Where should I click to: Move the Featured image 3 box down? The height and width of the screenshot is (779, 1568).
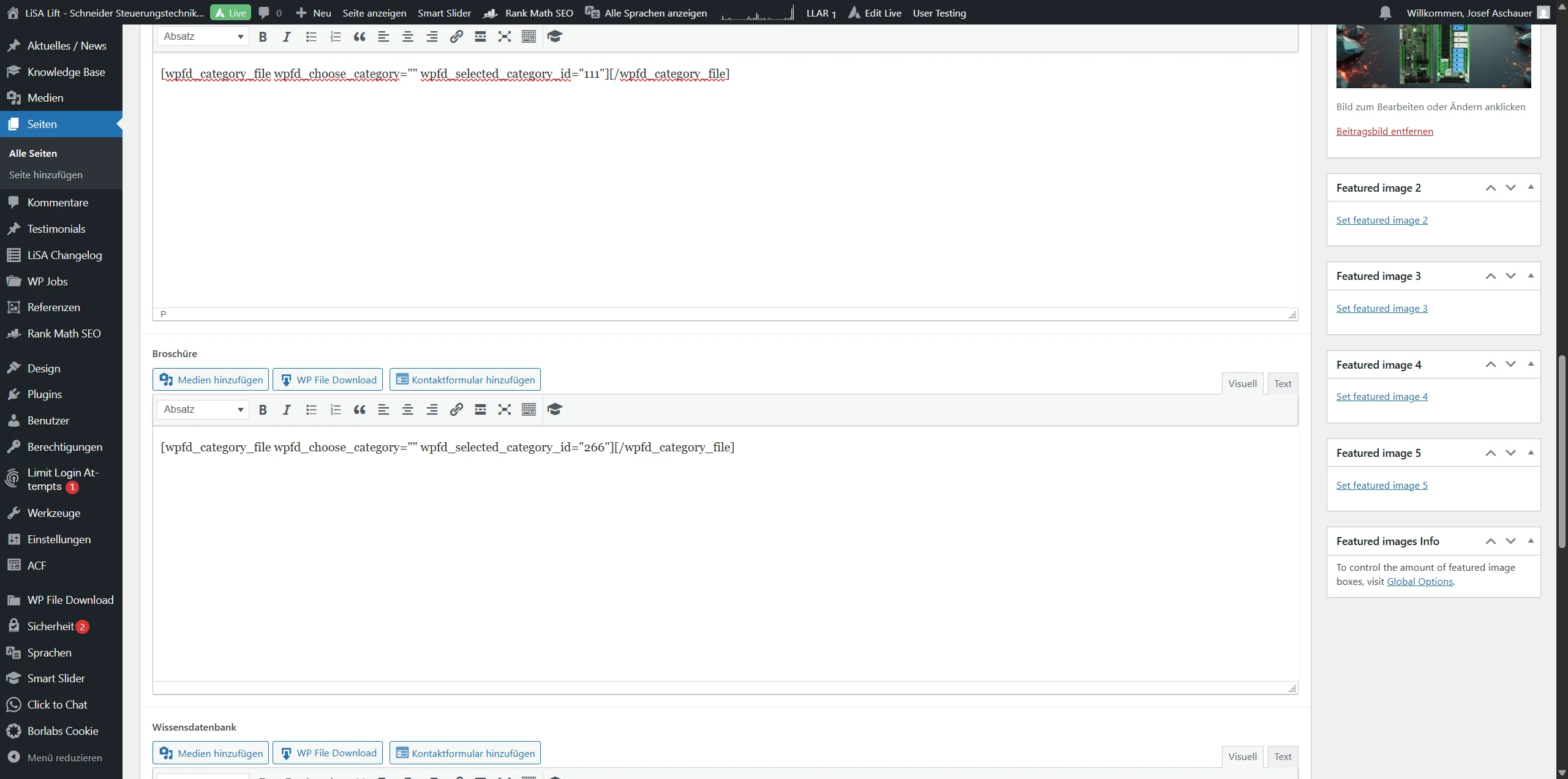point(1511,276)
